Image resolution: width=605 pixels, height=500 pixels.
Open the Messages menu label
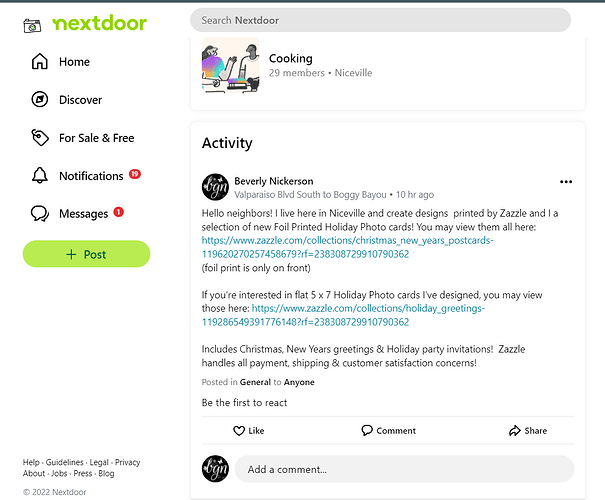[83, 214]
